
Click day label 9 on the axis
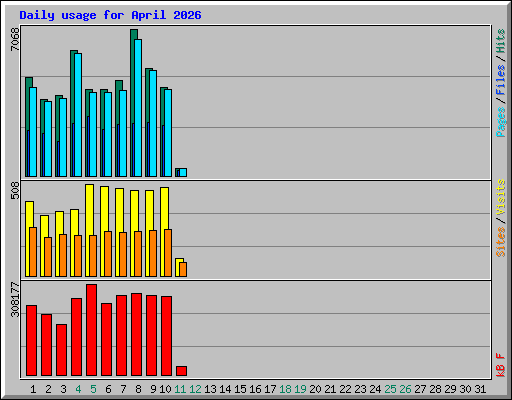[153, 389]
